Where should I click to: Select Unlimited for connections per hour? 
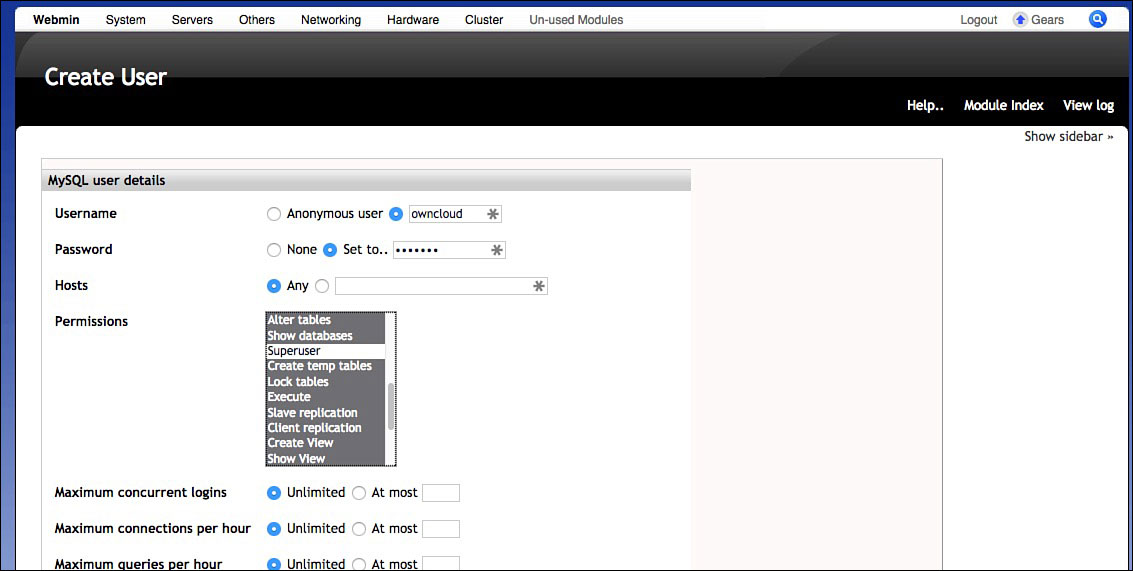pyautogui.click(x=274, y=529)
